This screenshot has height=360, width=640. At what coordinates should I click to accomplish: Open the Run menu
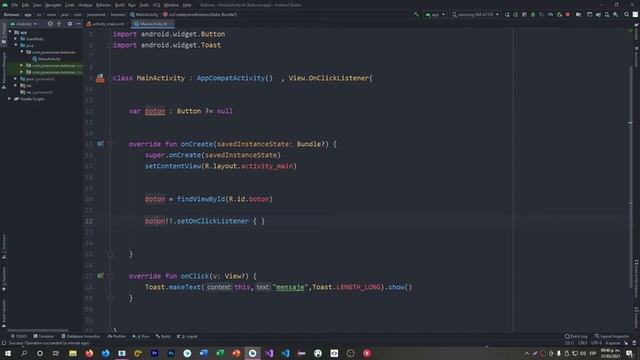pyautogui.click(x=131, y=5)
